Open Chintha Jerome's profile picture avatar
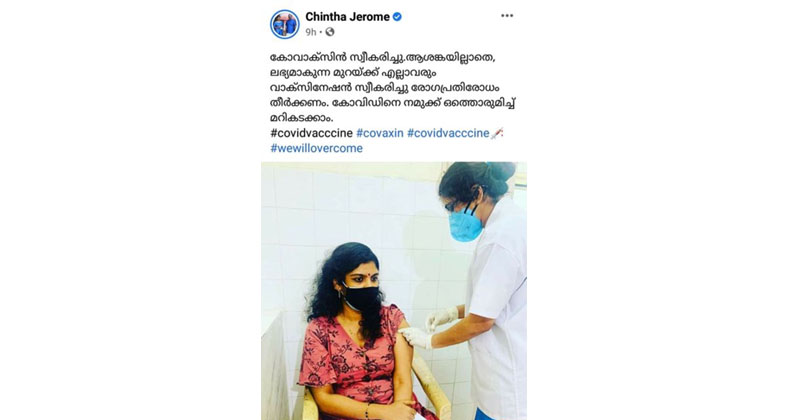 point(285,24)
